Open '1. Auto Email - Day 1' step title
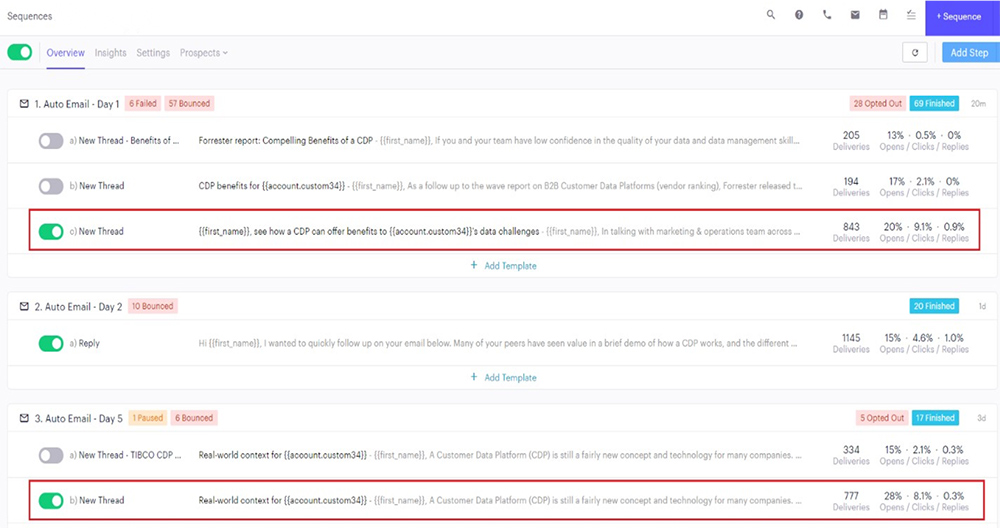The image size is (1000, 528). tap(77, 104)
